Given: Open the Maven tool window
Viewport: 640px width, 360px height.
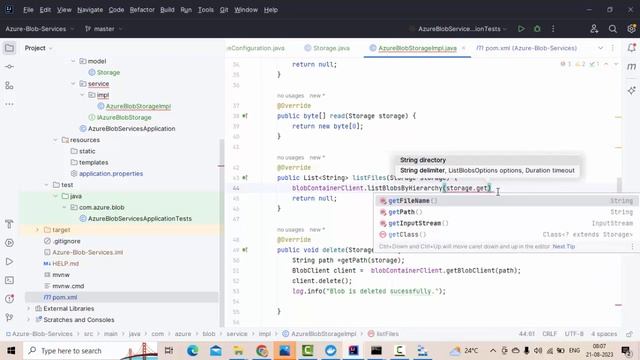Looking at the screenshot, I should point(631,67).
